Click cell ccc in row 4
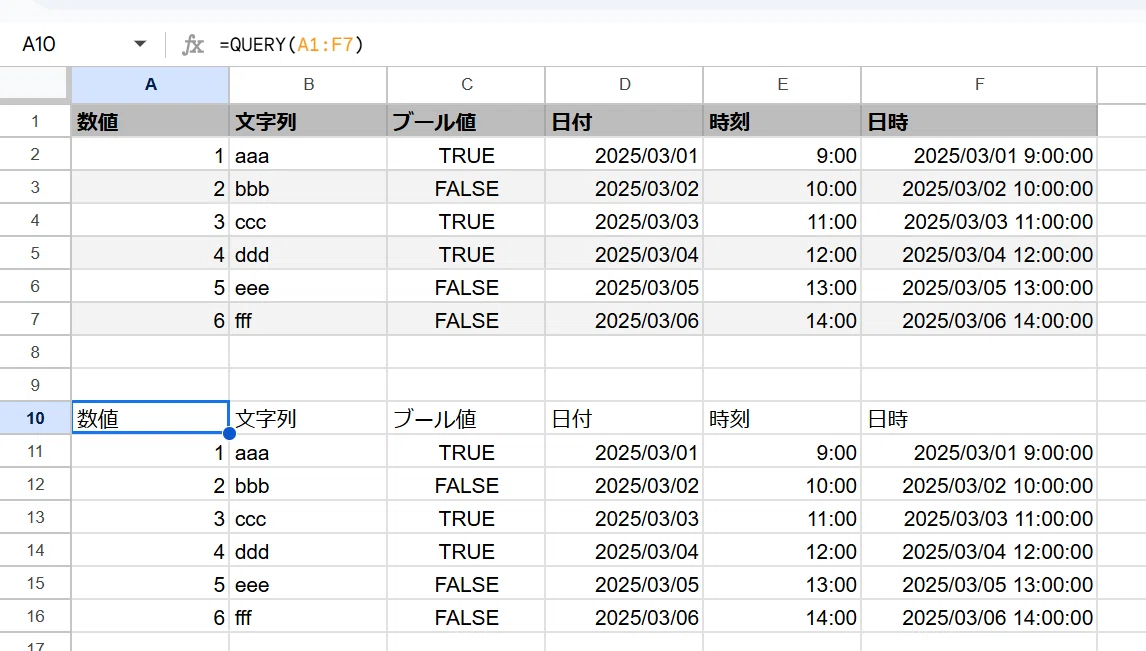1146x651 pixels. tap(308, 221)
